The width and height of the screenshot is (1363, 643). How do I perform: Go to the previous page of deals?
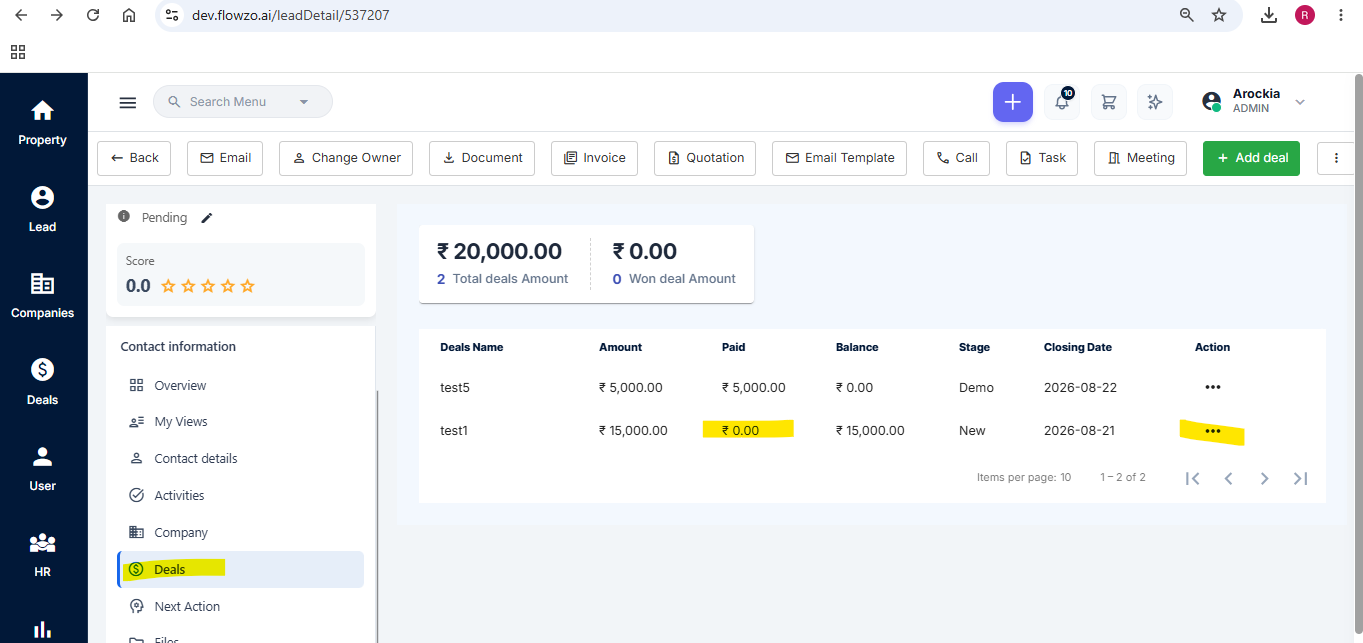pos(1228,478)
